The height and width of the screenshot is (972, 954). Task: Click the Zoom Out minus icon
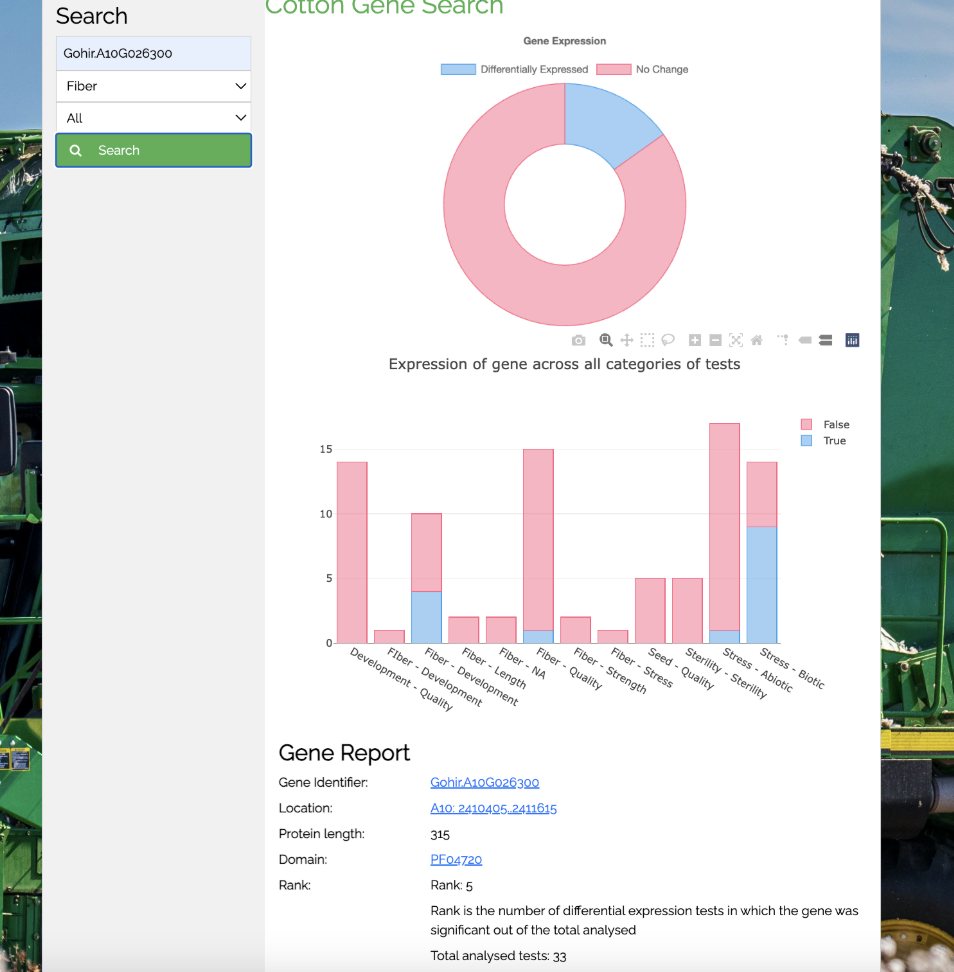point(715,340)
